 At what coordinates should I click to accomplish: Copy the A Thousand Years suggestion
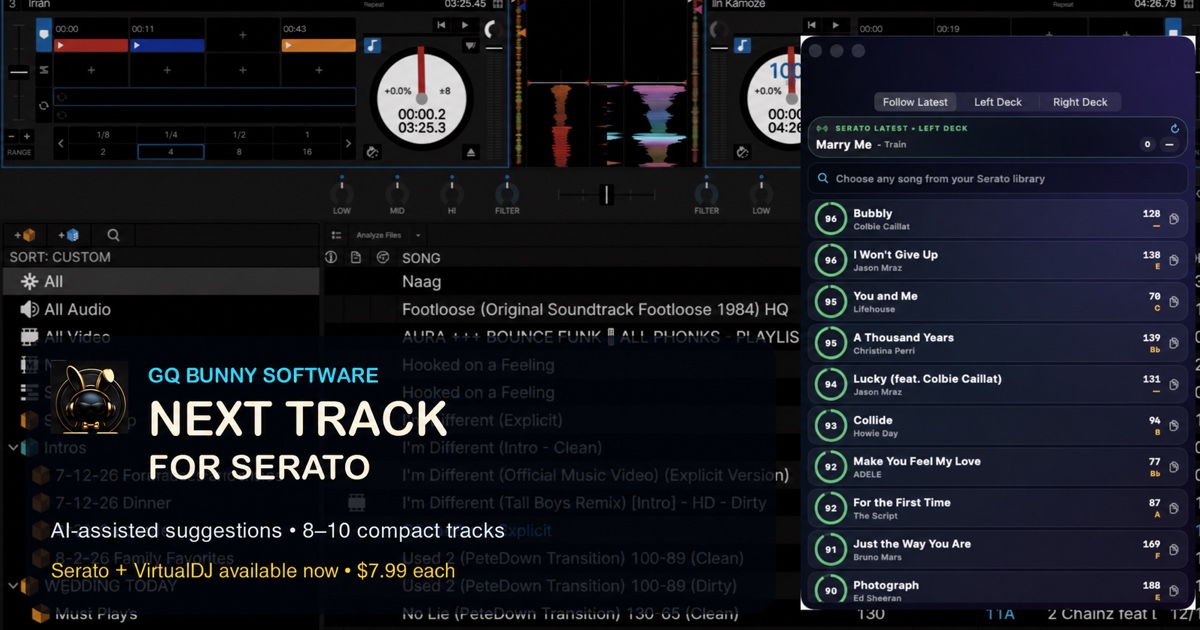[x=1174, y=343]
